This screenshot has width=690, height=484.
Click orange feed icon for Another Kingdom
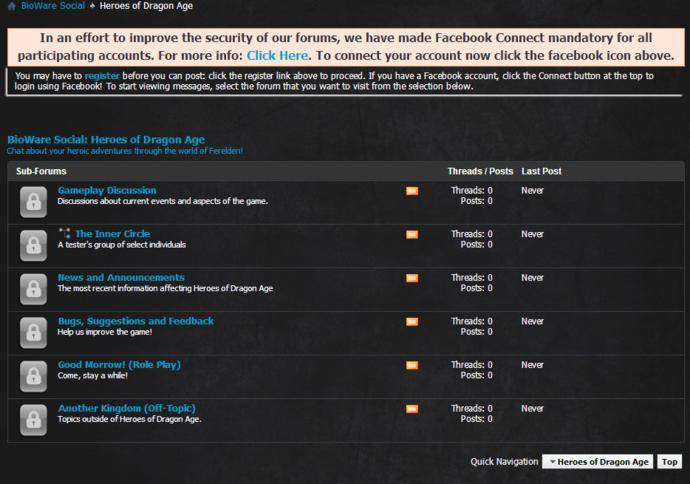pyautogui.click(x=412, y=408)
